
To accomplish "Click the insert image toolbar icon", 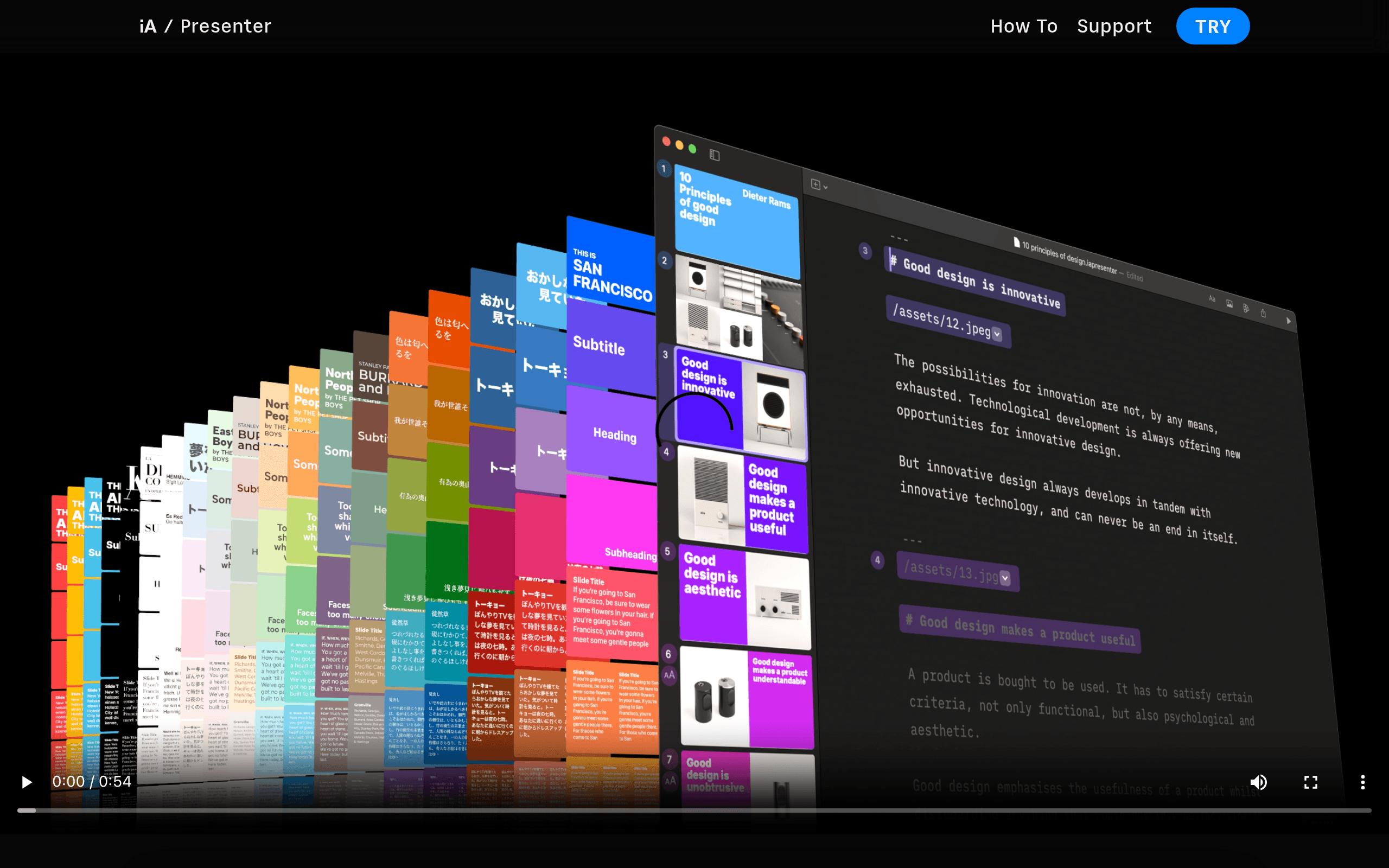I will [1229, 304].
